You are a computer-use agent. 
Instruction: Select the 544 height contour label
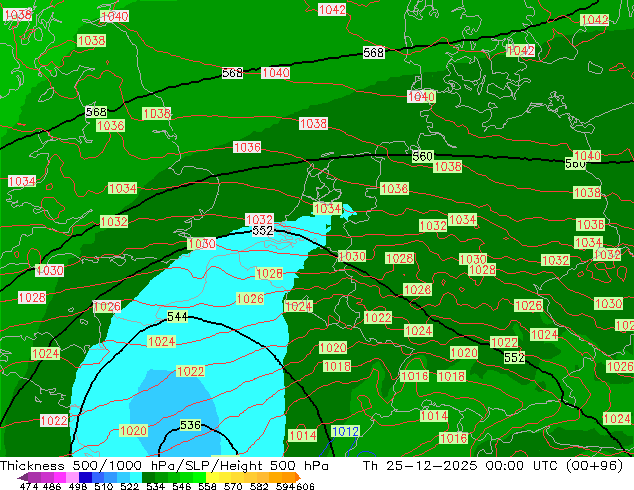point(178,317)
